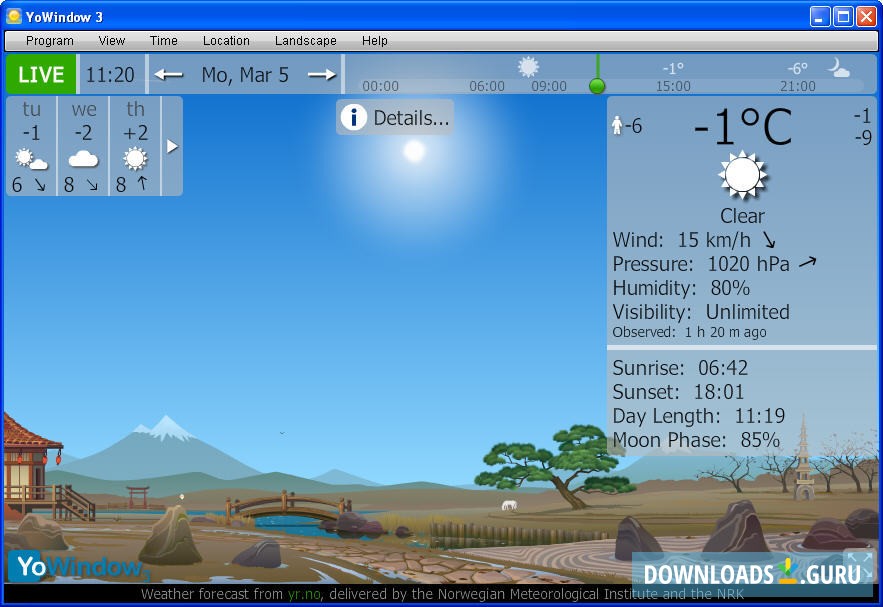Click Observed: 1 h 20 m ago text

[689, 332]
